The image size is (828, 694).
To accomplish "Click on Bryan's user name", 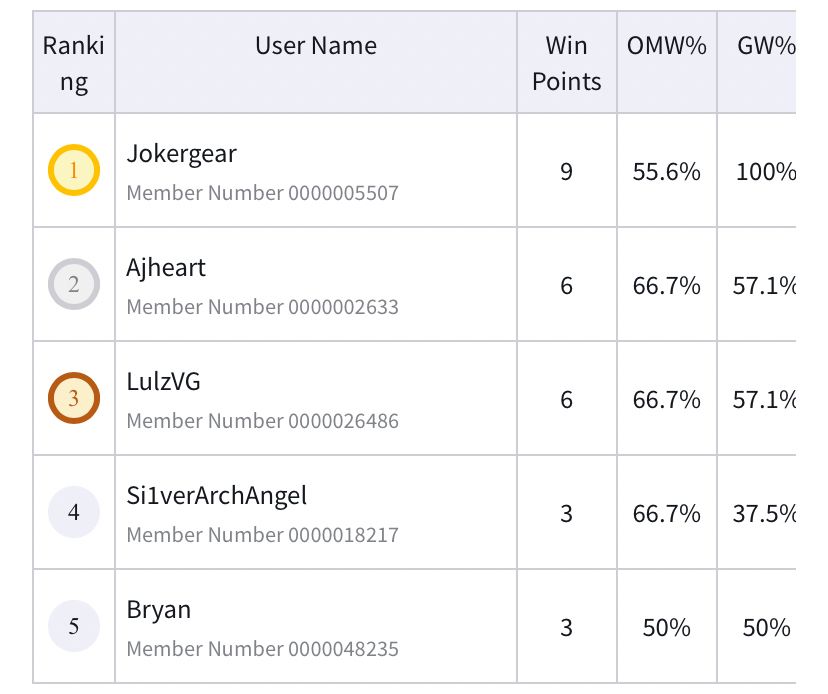I will click(158, 610).
